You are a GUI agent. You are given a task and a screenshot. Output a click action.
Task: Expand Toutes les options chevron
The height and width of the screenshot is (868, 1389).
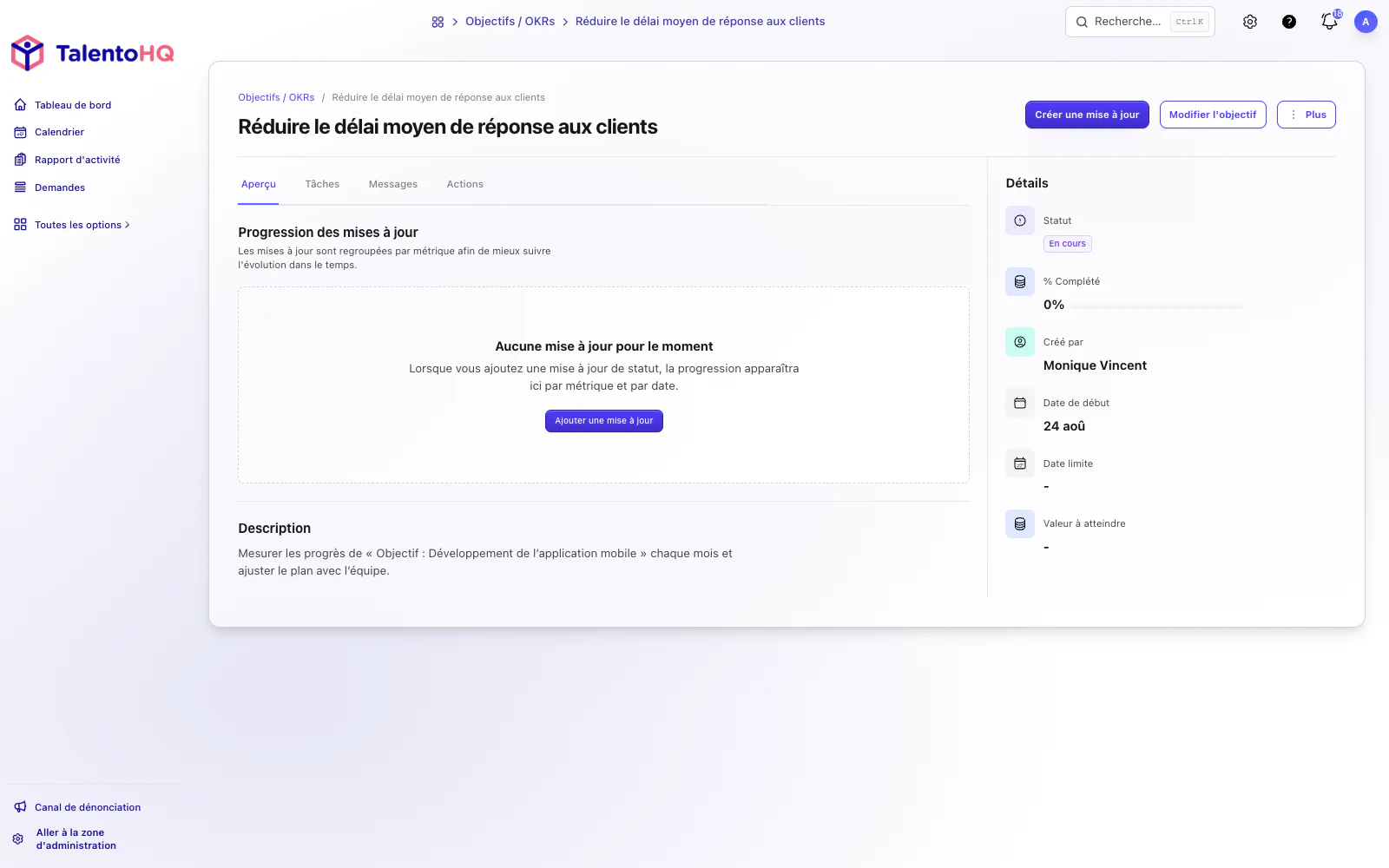pos(128,225)
